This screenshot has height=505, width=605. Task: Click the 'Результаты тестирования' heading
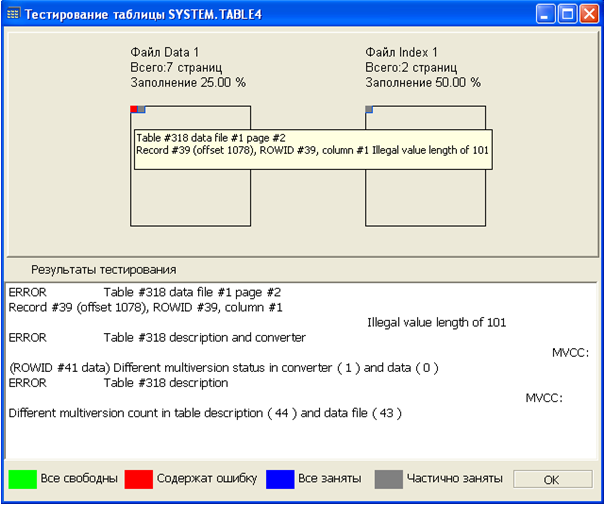(x=104, y=269)
